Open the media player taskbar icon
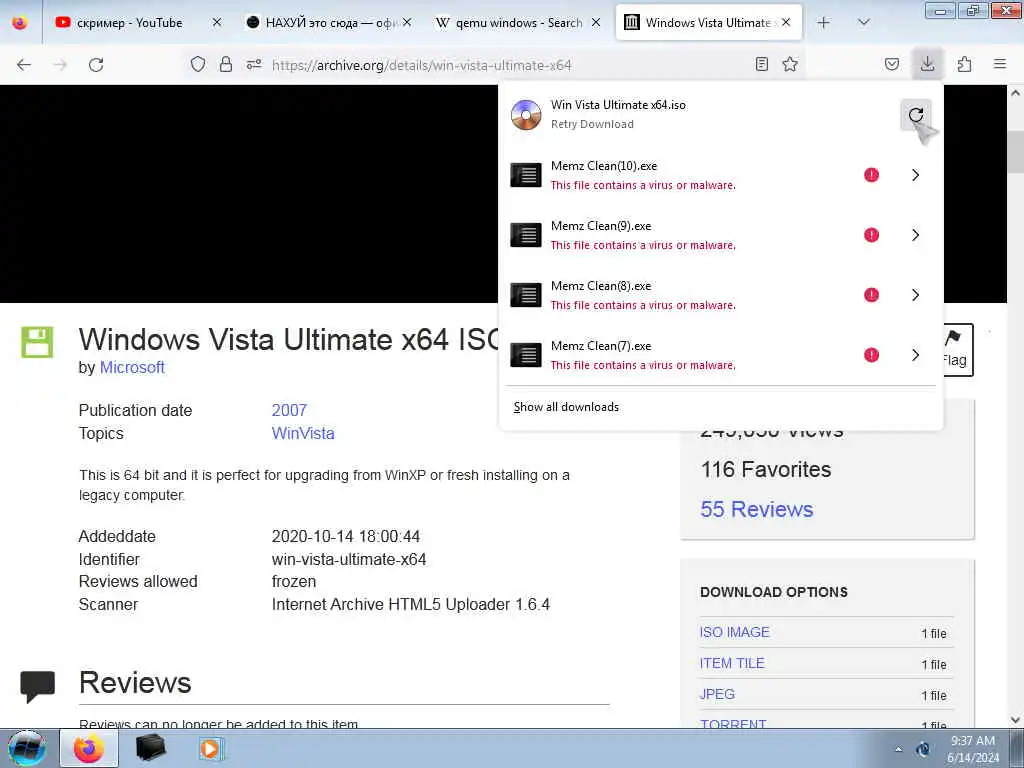 click(210, 748)
